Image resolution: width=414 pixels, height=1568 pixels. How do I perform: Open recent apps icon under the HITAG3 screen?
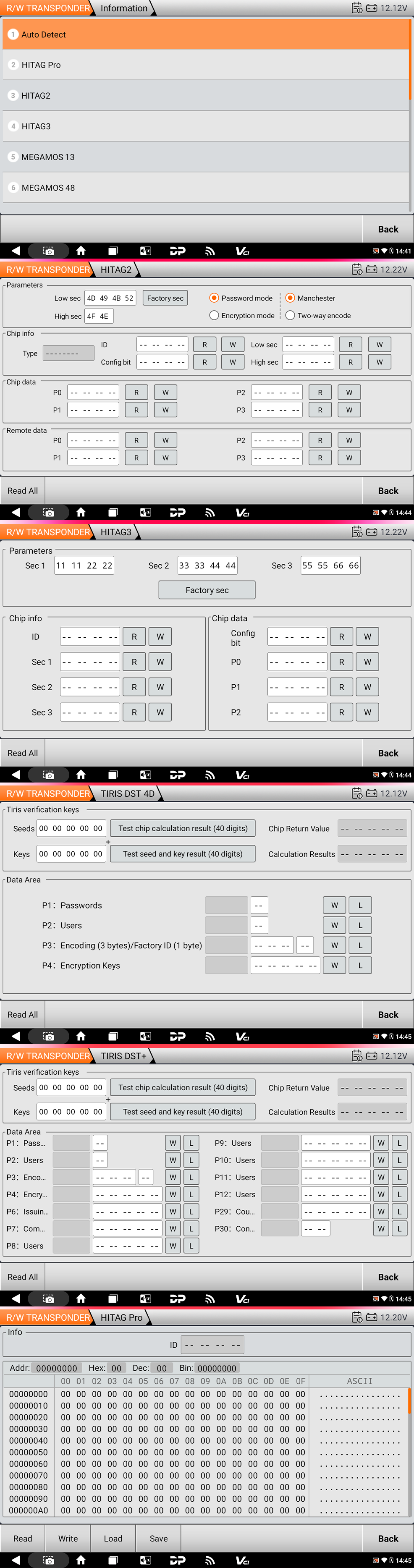(x=113, y=775)
